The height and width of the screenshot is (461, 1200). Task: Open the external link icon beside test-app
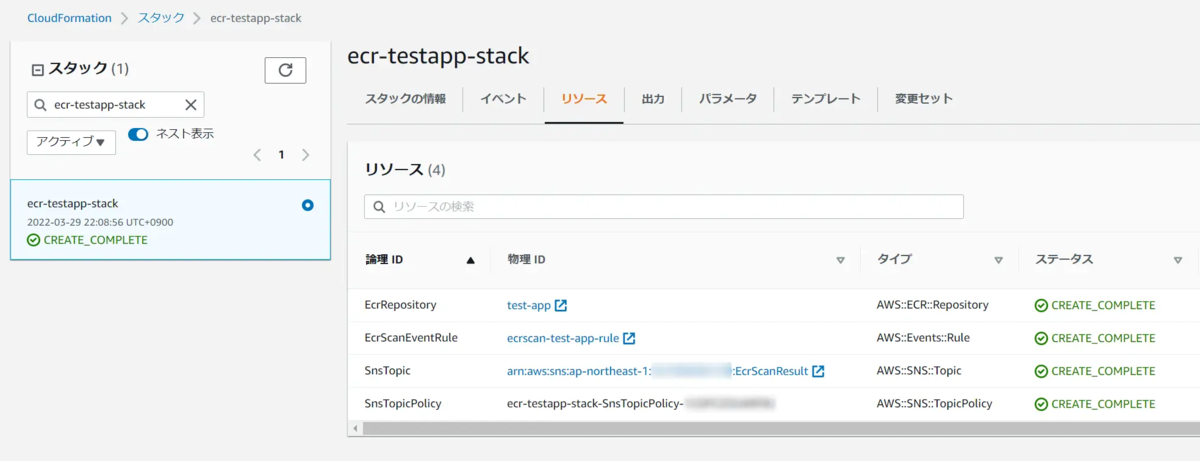coord(561,305)
